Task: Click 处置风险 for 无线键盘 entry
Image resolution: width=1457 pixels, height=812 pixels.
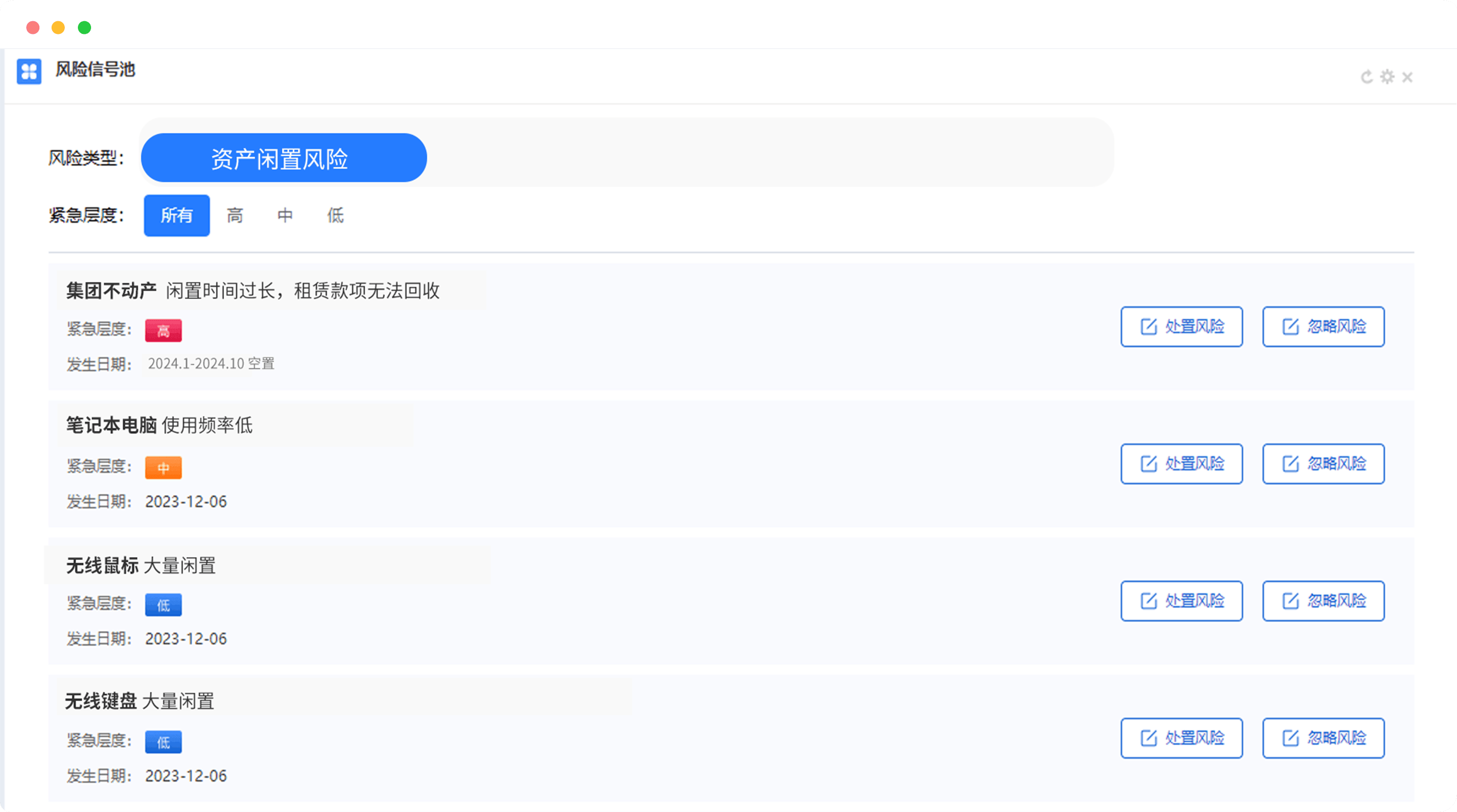Action: 1182,738
